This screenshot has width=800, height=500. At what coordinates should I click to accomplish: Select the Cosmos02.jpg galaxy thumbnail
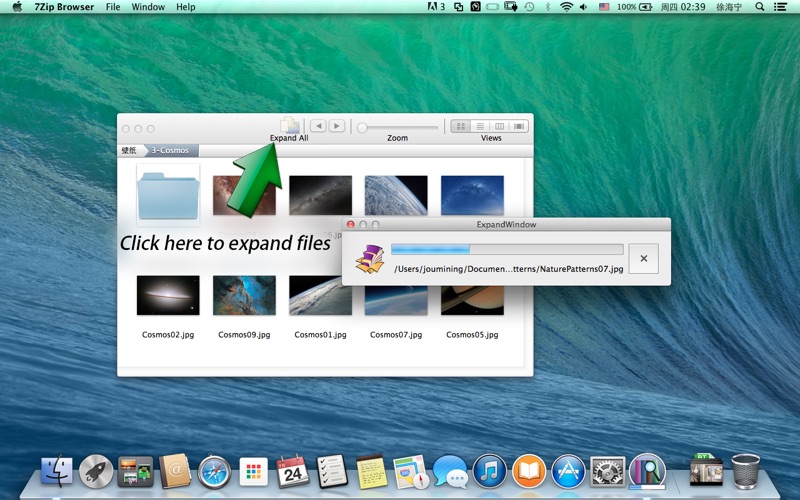(168, 295)
